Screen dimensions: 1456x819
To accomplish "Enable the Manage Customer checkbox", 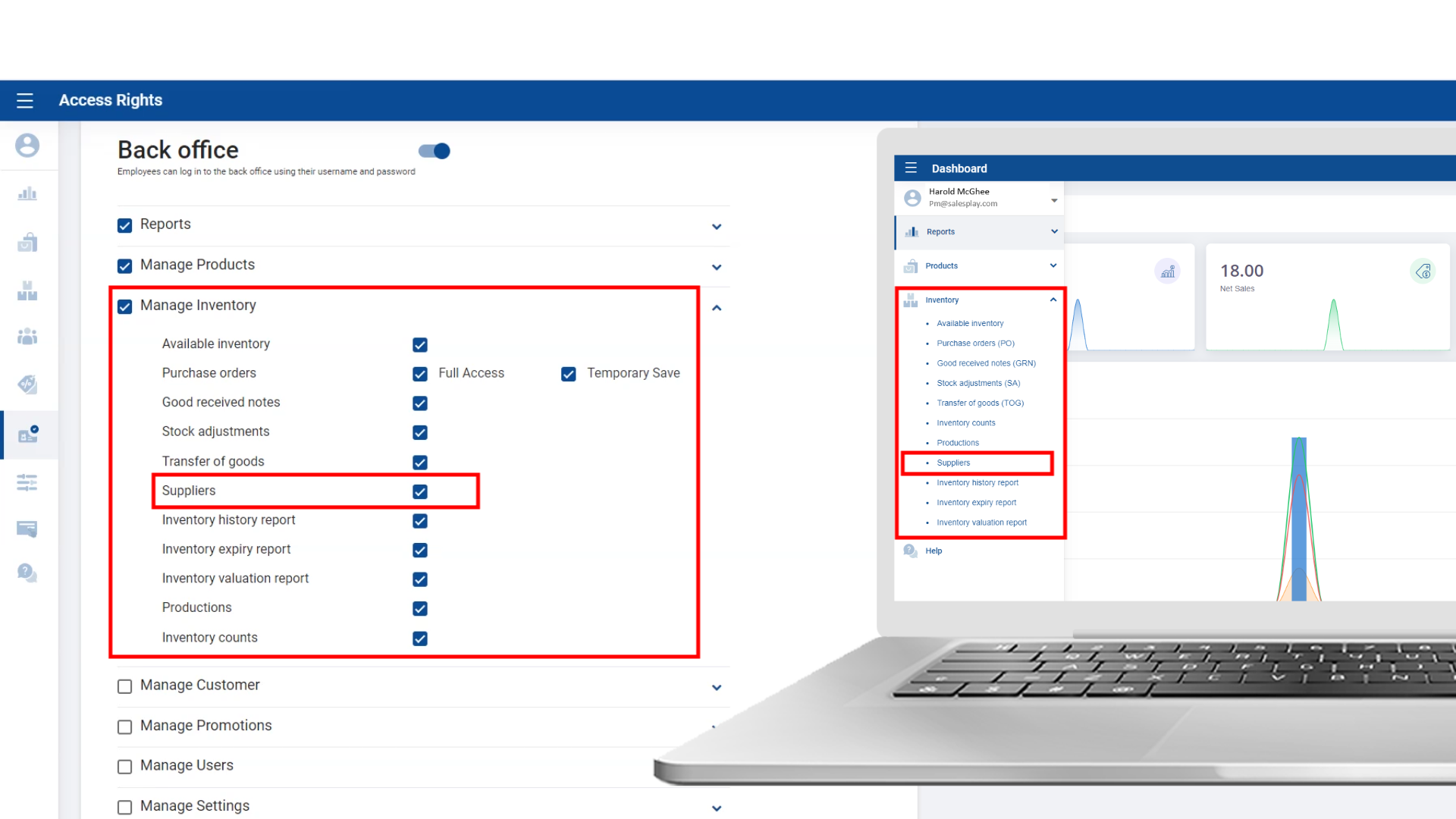I will click(x=125, y=686).
